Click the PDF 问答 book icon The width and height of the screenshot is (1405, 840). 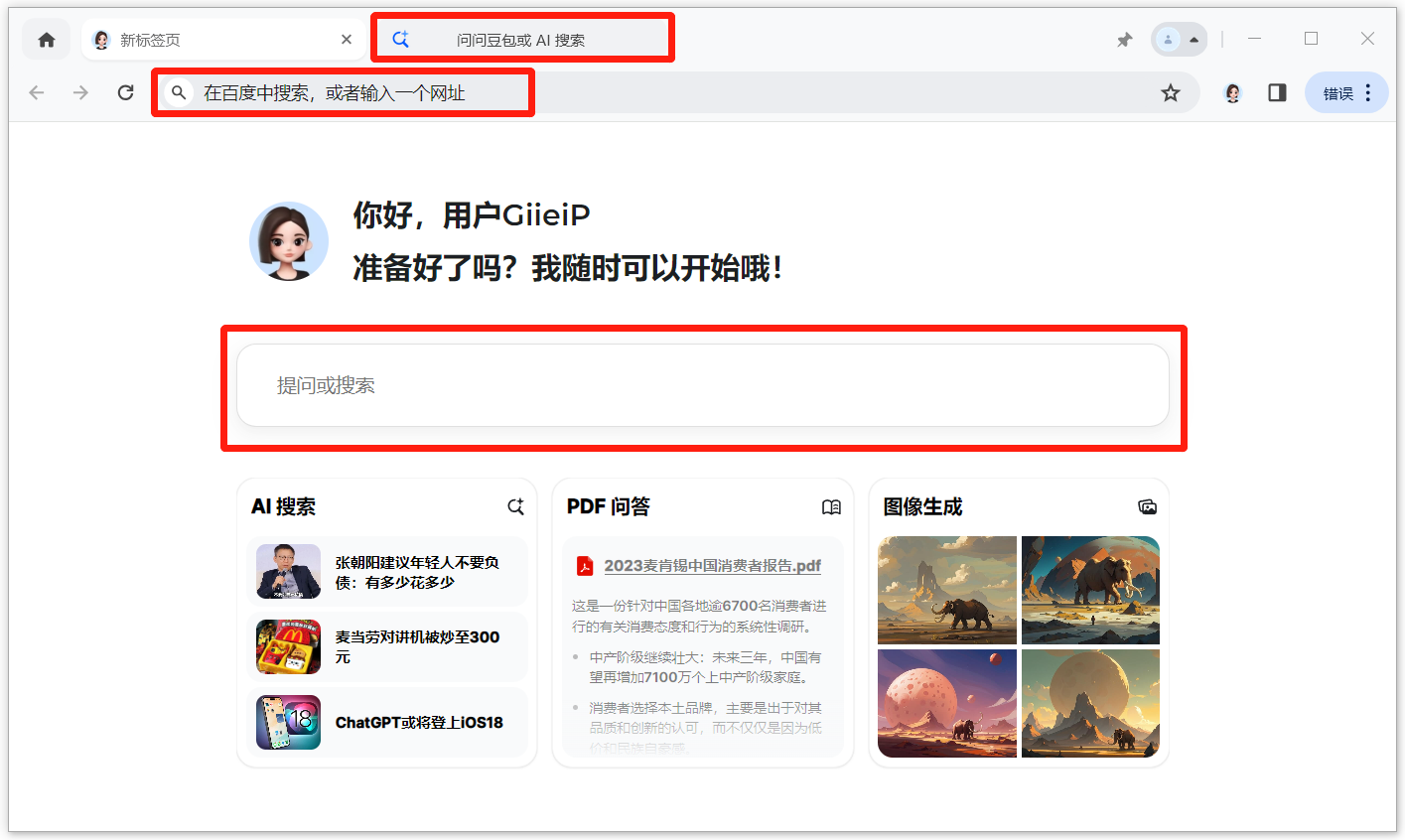[831, 506]
